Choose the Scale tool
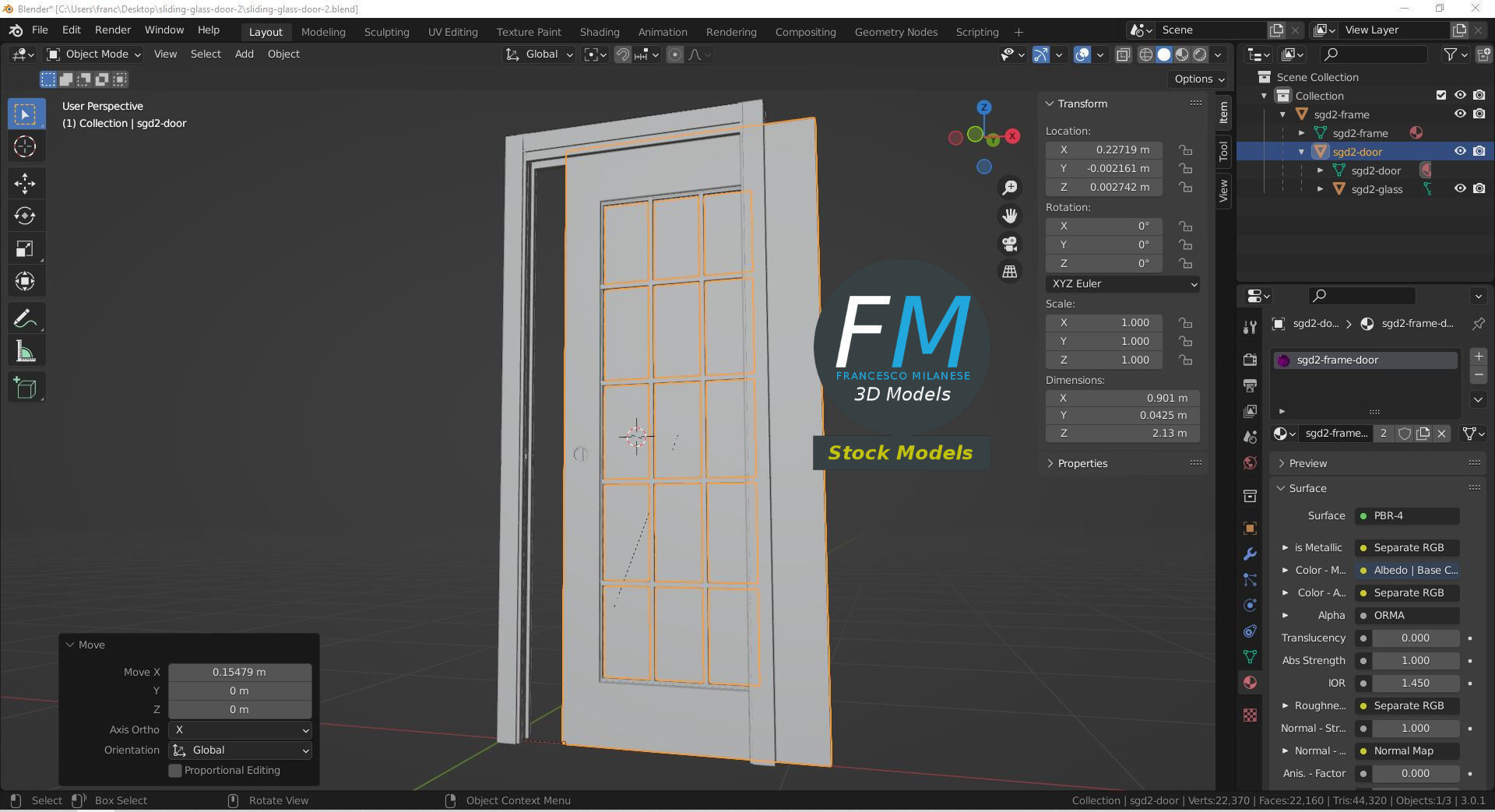The height and width of the screenshot is (812, 1495). (25, 248)
